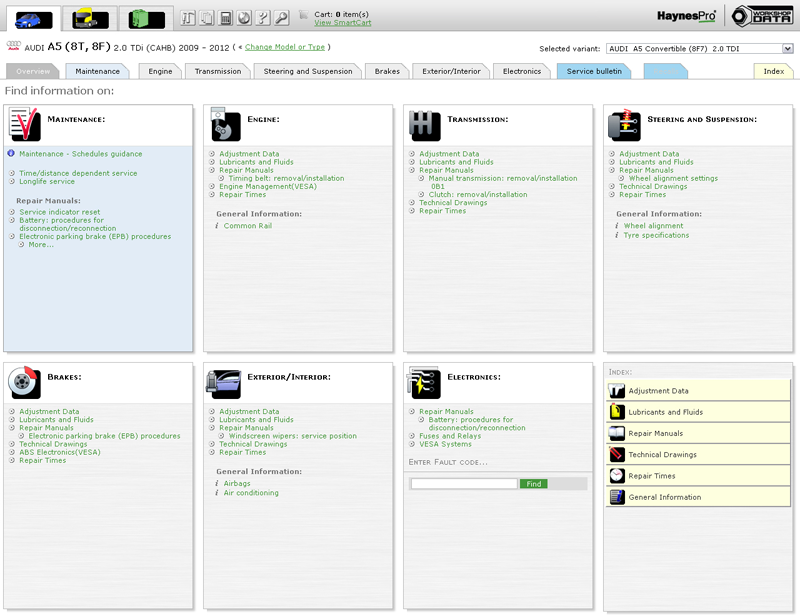This screenshot has height=616, width=800.
Task: Click the View SmartCart link
Action: pyautogui.click(x=342, y=22)
